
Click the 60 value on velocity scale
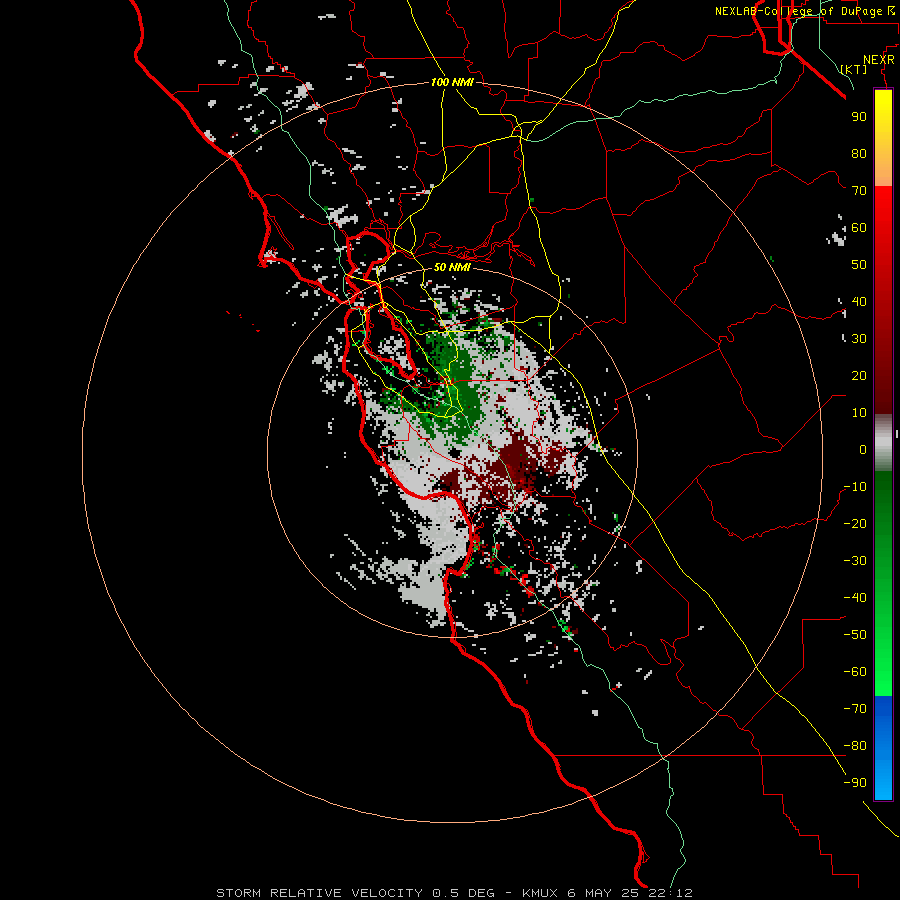coord(859,227)
